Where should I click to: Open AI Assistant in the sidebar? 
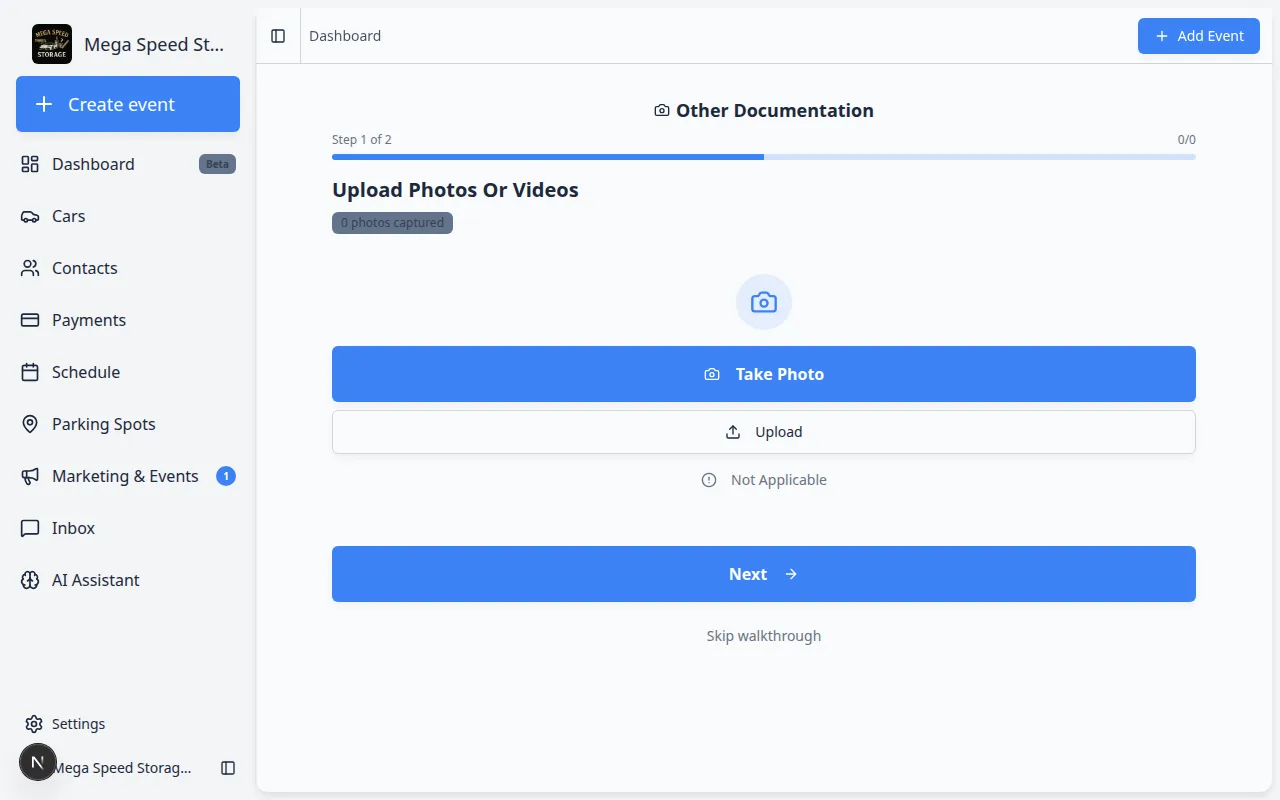click(128, 580)
